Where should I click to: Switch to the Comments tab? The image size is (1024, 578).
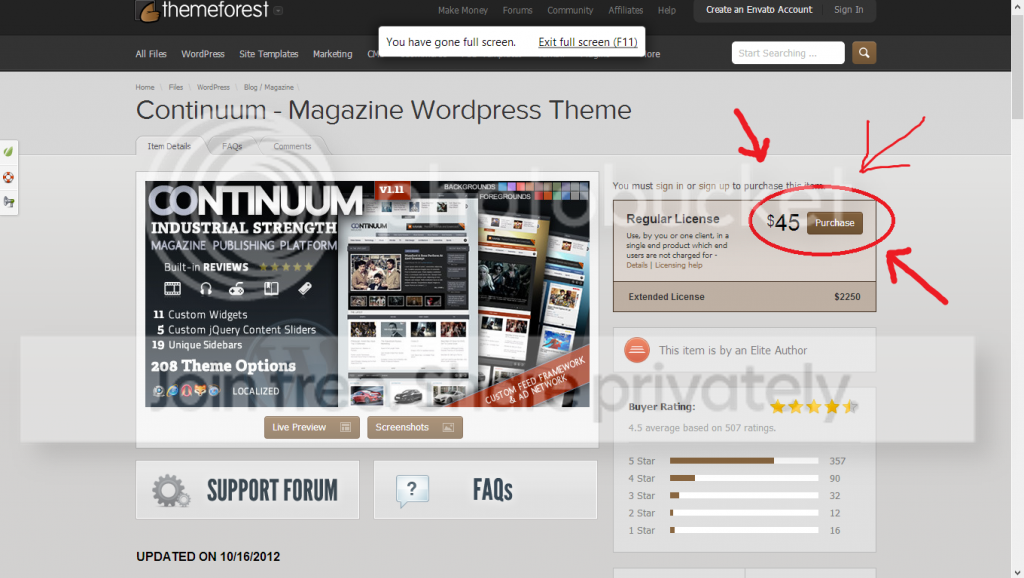click(x=292, y=146)
